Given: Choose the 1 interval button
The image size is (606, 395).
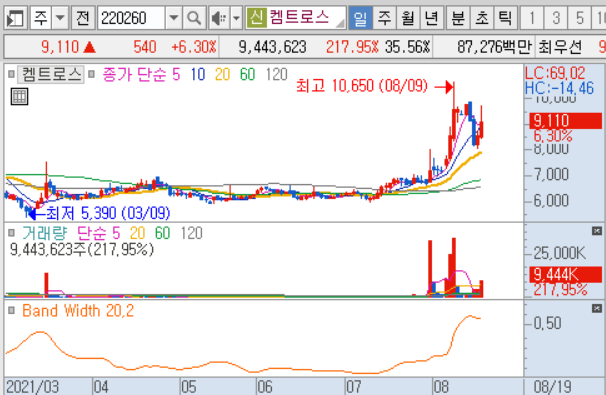Looking at the screenshot, I should pos(532,18).
